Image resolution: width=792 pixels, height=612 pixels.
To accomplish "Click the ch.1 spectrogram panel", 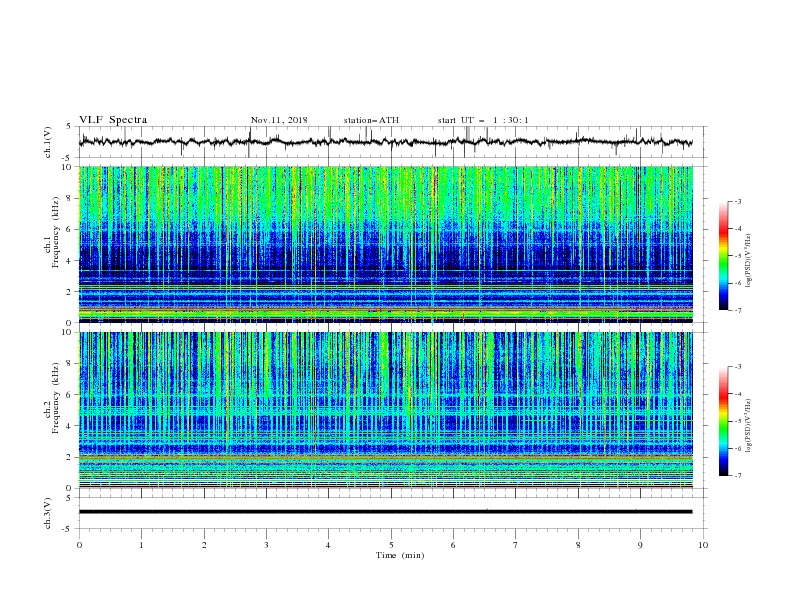I will [x=385, y=244].
